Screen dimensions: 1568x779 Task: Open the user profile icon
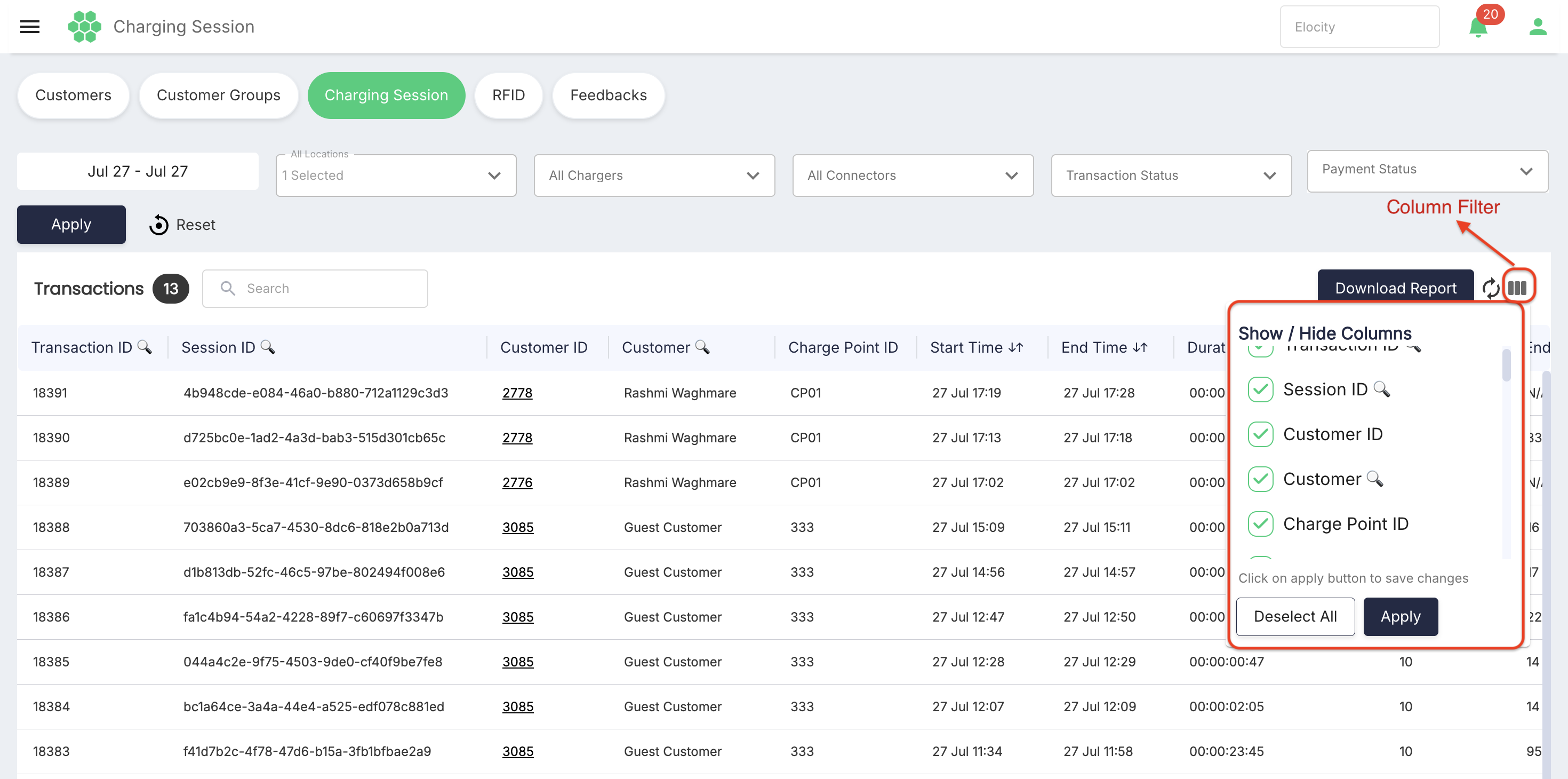point(1538,27)
